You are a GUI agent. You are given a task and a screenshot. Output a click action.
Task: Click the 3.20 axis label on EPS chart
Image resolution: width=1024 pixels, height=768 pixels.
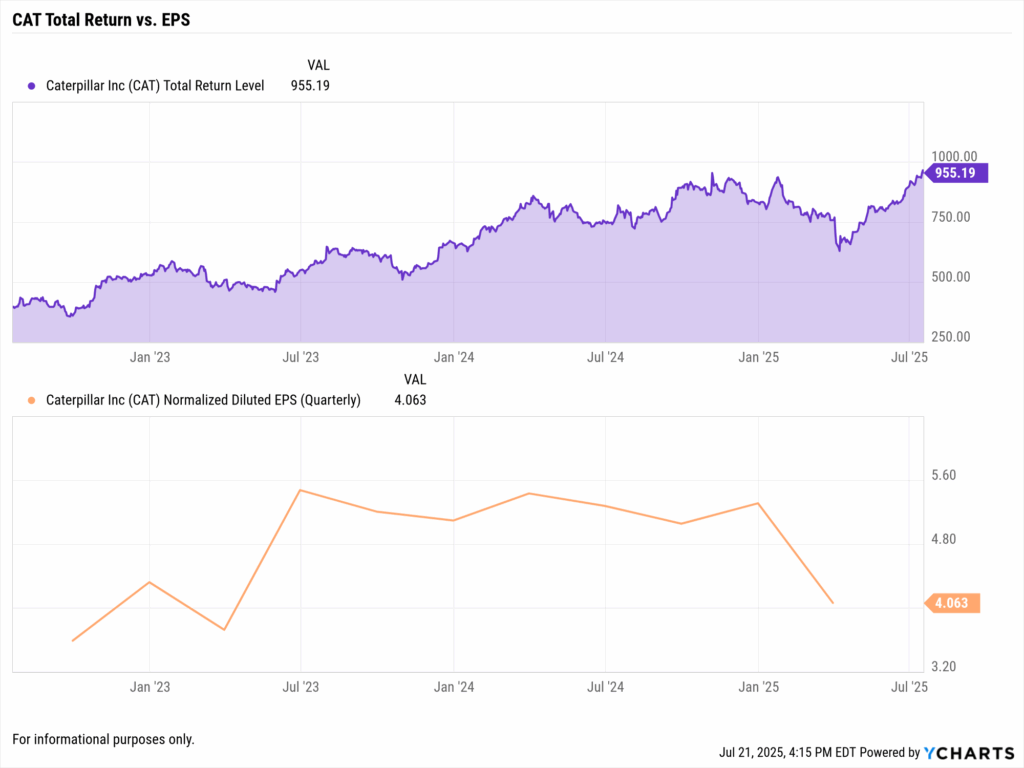944,667
